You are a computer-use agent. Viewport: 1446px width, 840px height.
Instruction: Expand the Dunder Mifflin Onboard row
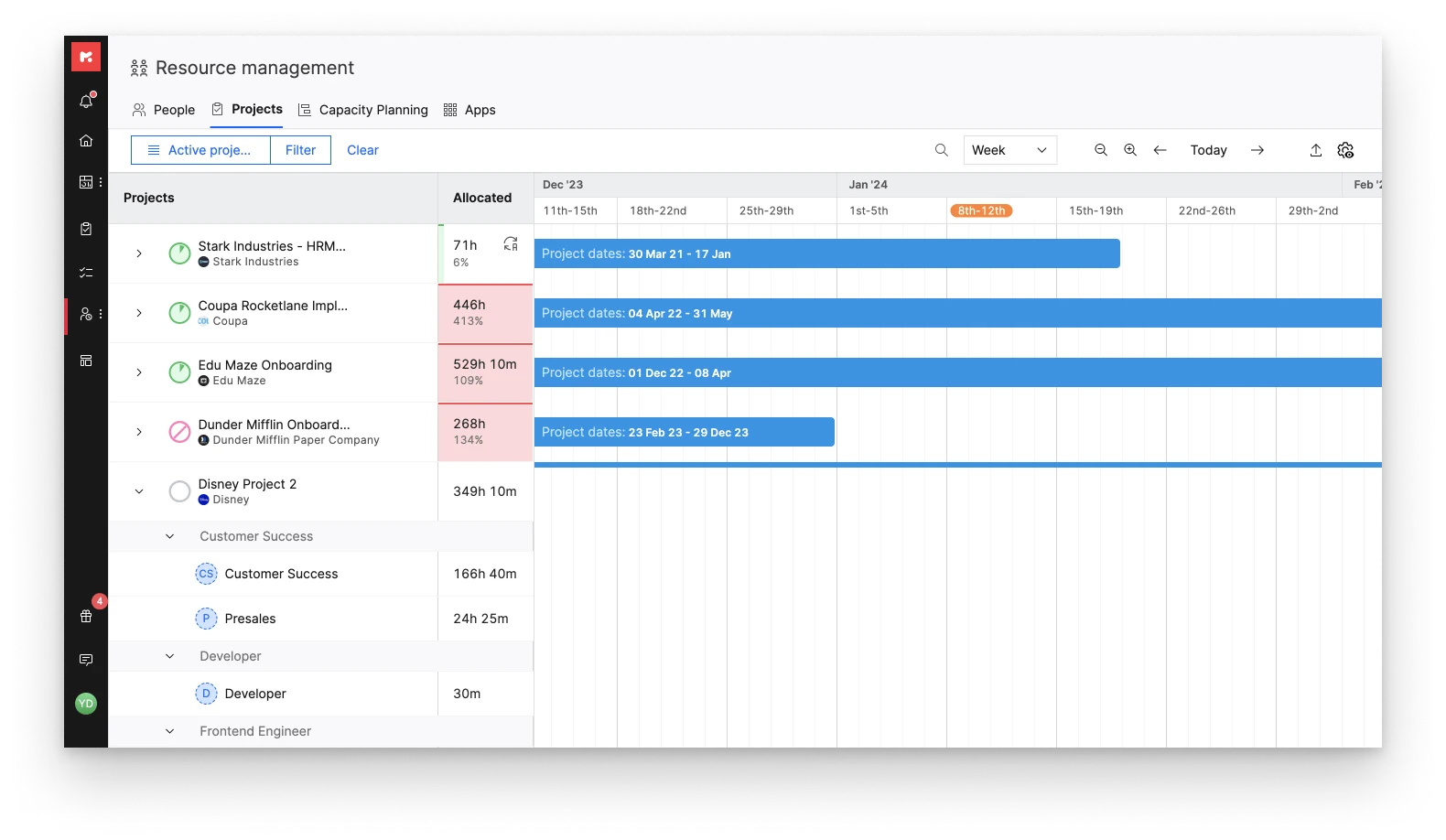click(139, 432)
